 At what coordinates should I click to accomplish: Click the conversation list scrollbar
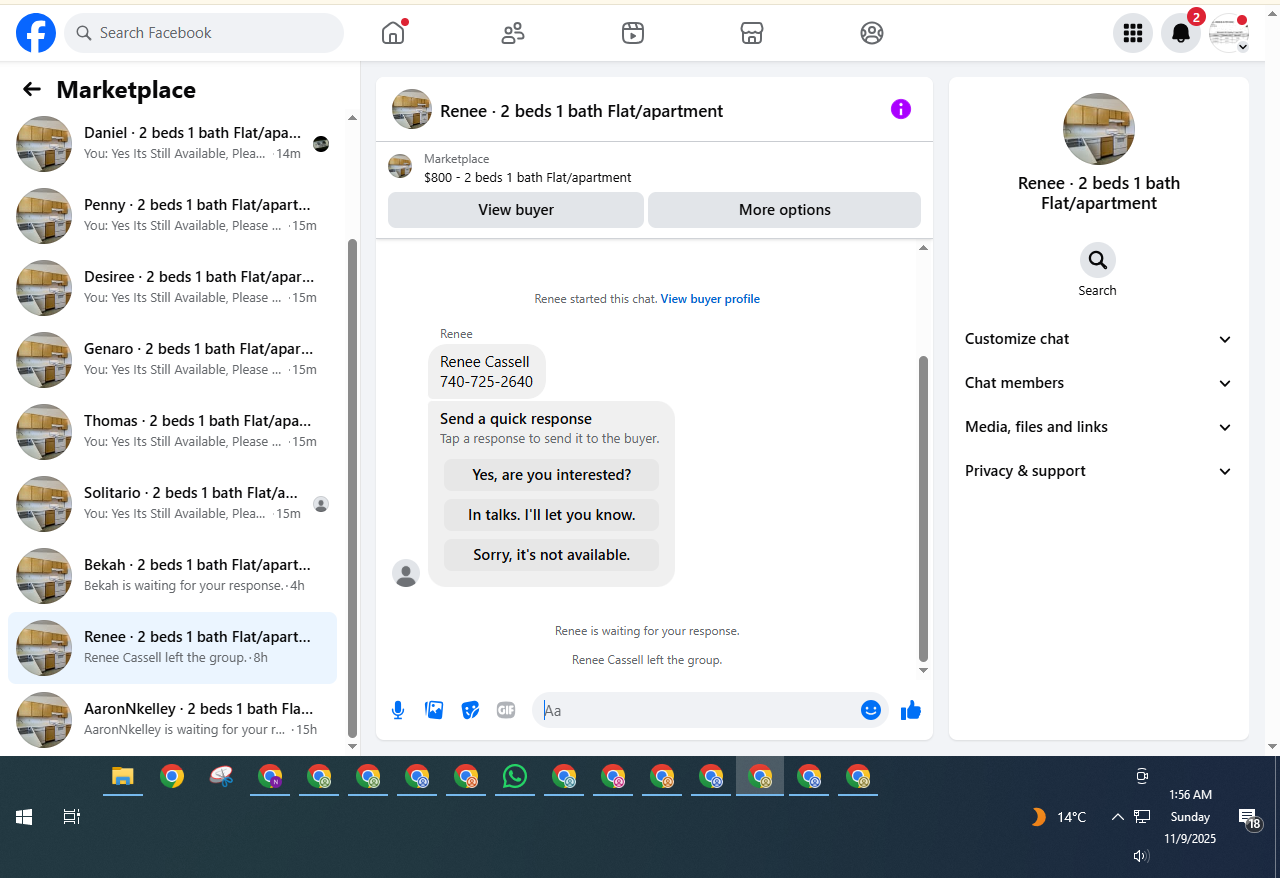(352, 488)
